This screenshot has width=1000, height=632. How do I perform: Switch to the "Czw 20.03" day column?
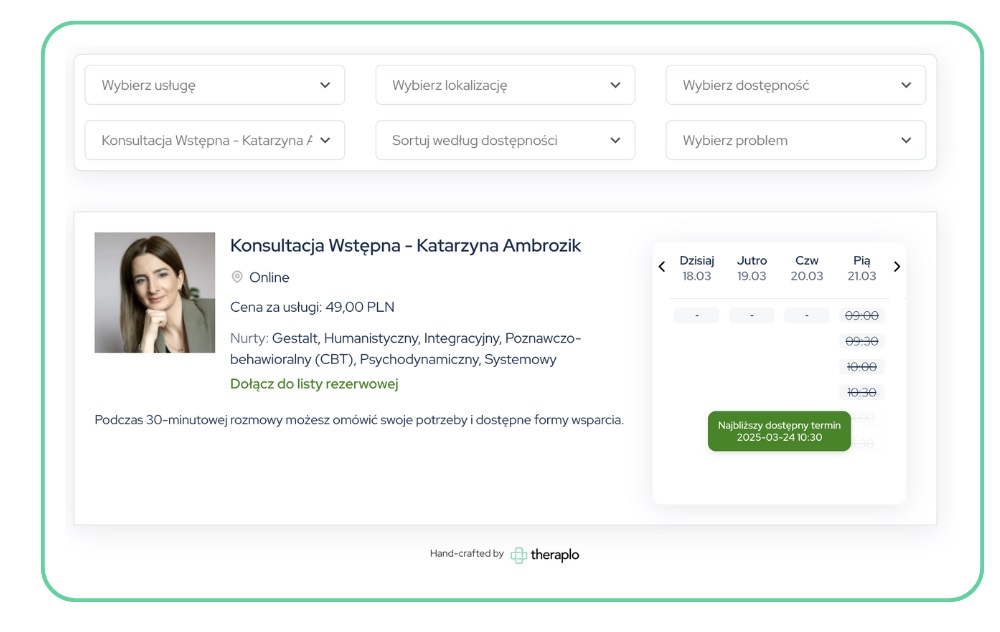click(807, 267)
